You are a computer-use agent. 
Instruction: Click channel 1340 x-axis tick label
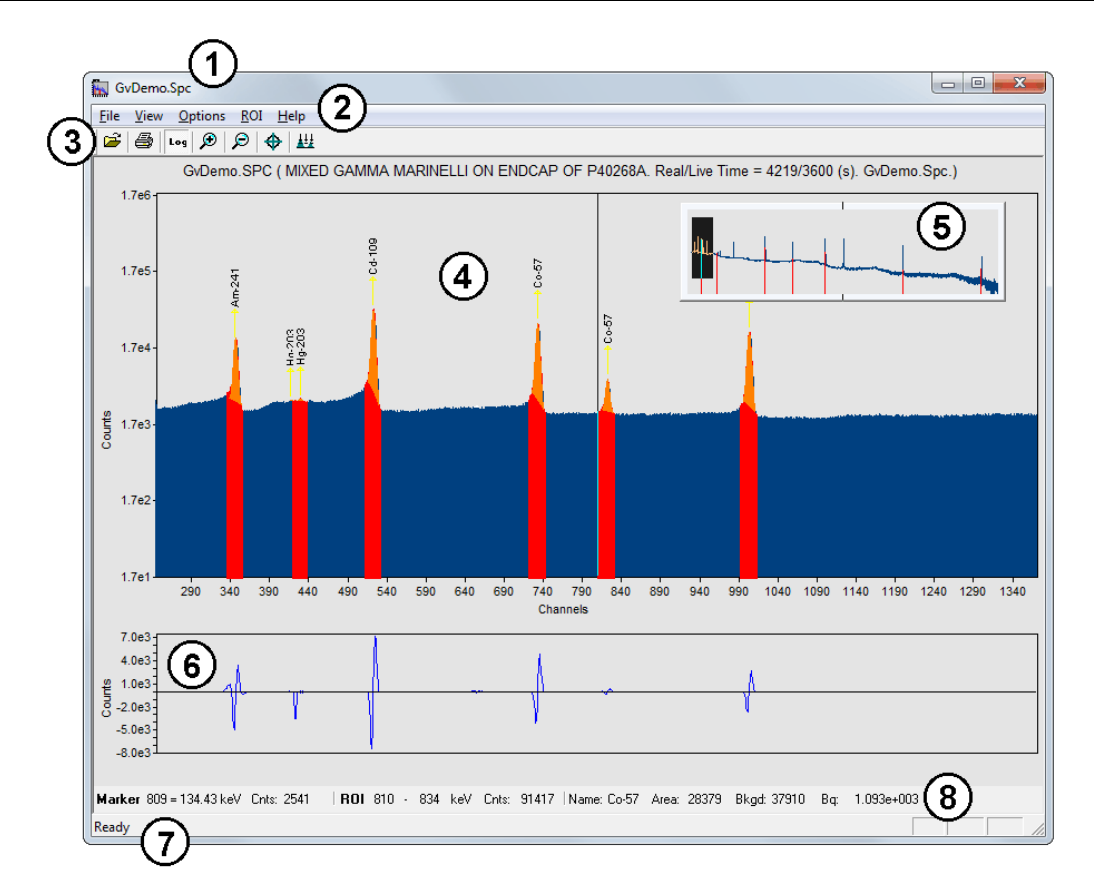coord(1012,592)
